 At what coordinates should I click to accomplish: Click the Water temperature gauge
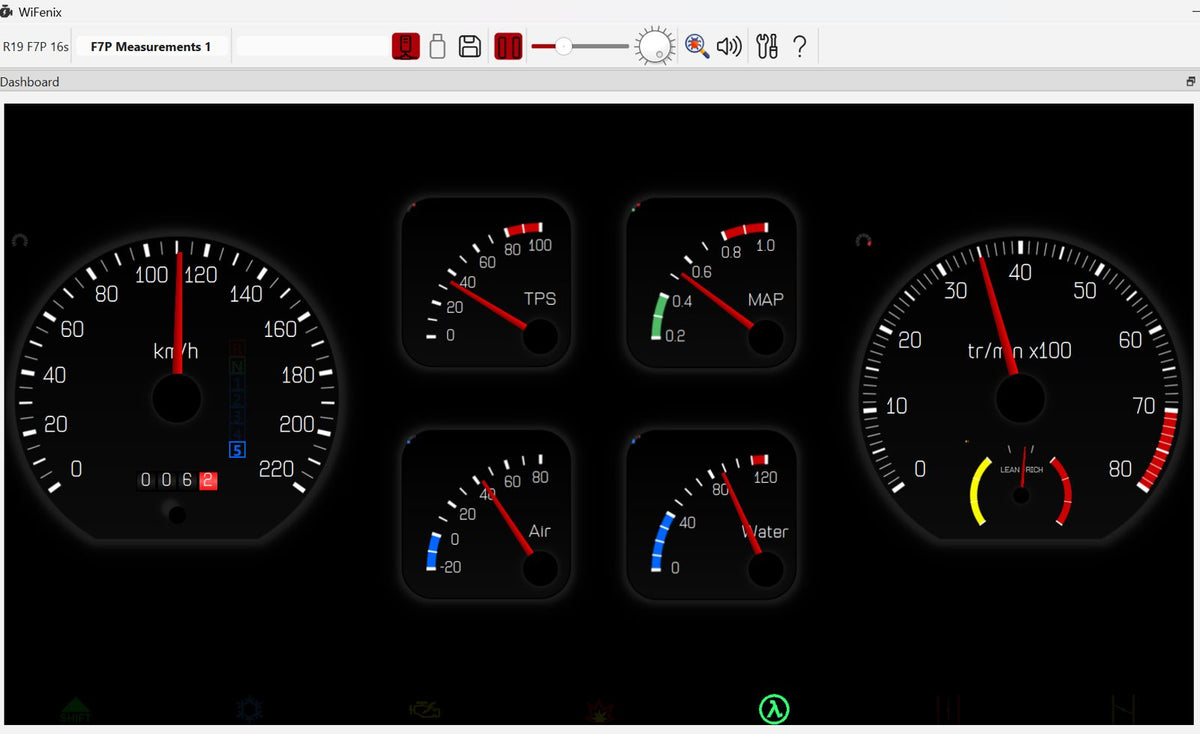(711, 515)
